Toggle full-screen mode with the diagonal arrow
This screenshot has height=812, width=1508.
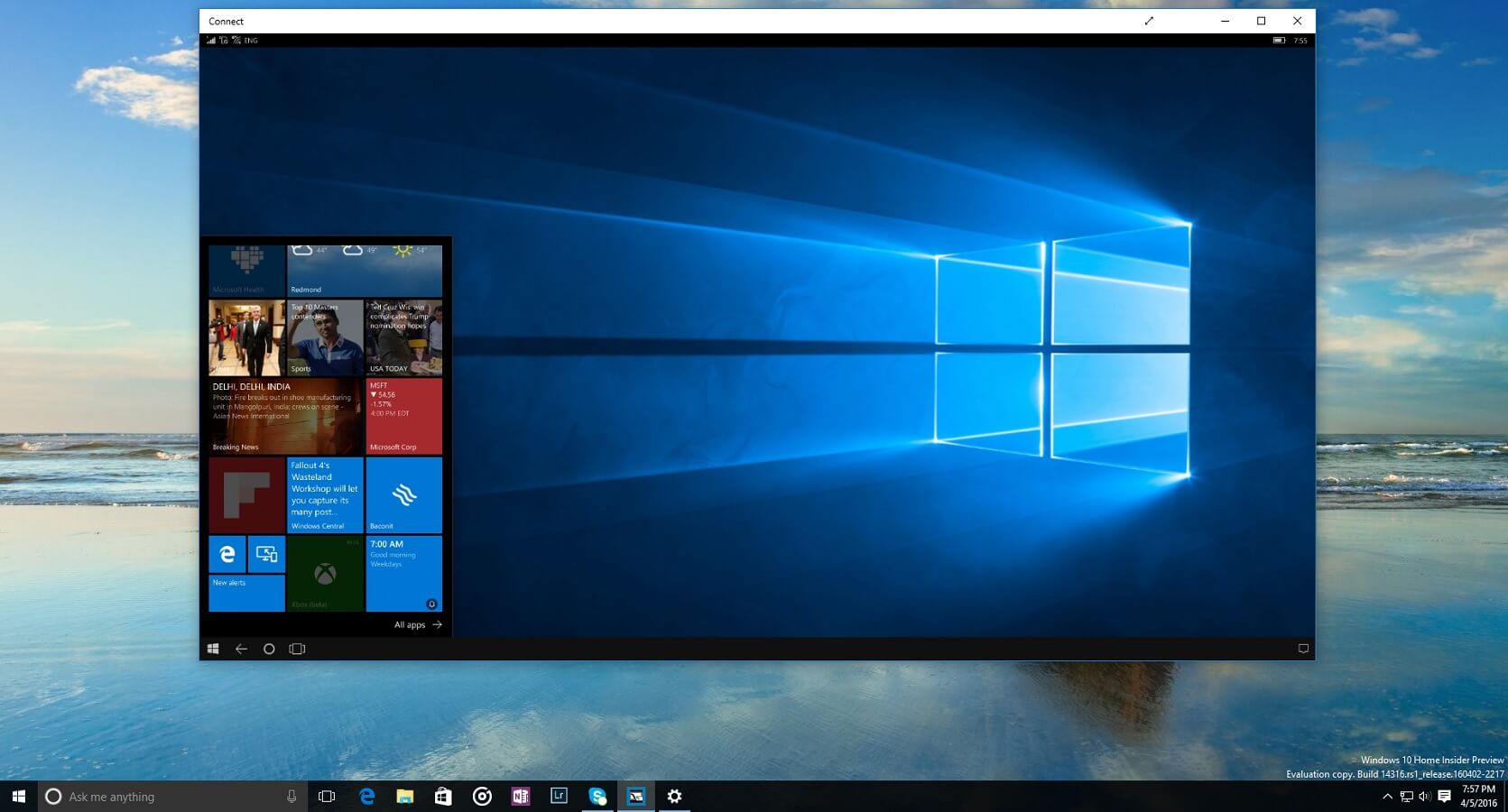1150,20
